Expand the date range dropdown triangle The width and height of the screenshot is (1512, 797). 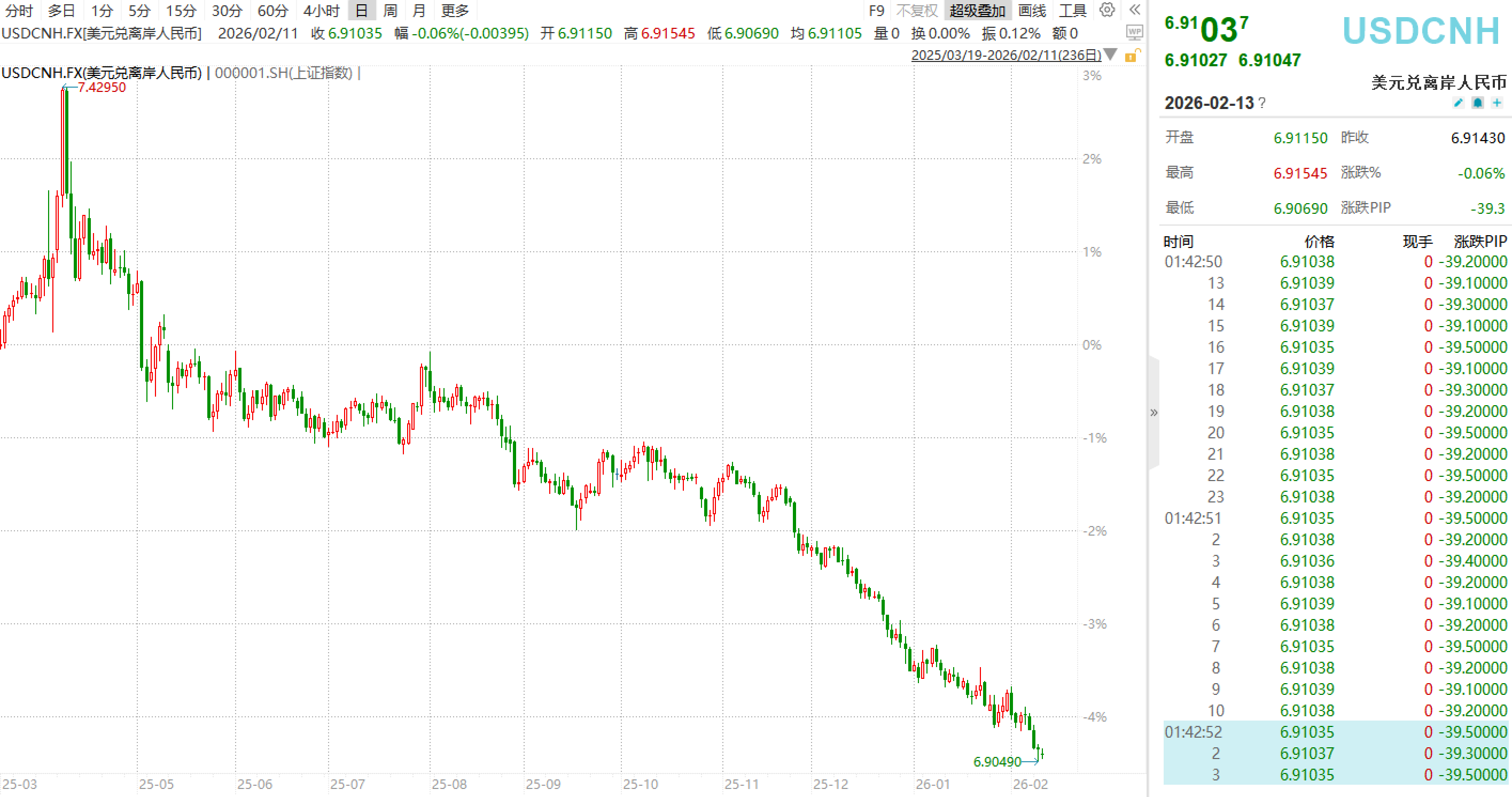pyautogui.click(x=1110, y=55)
